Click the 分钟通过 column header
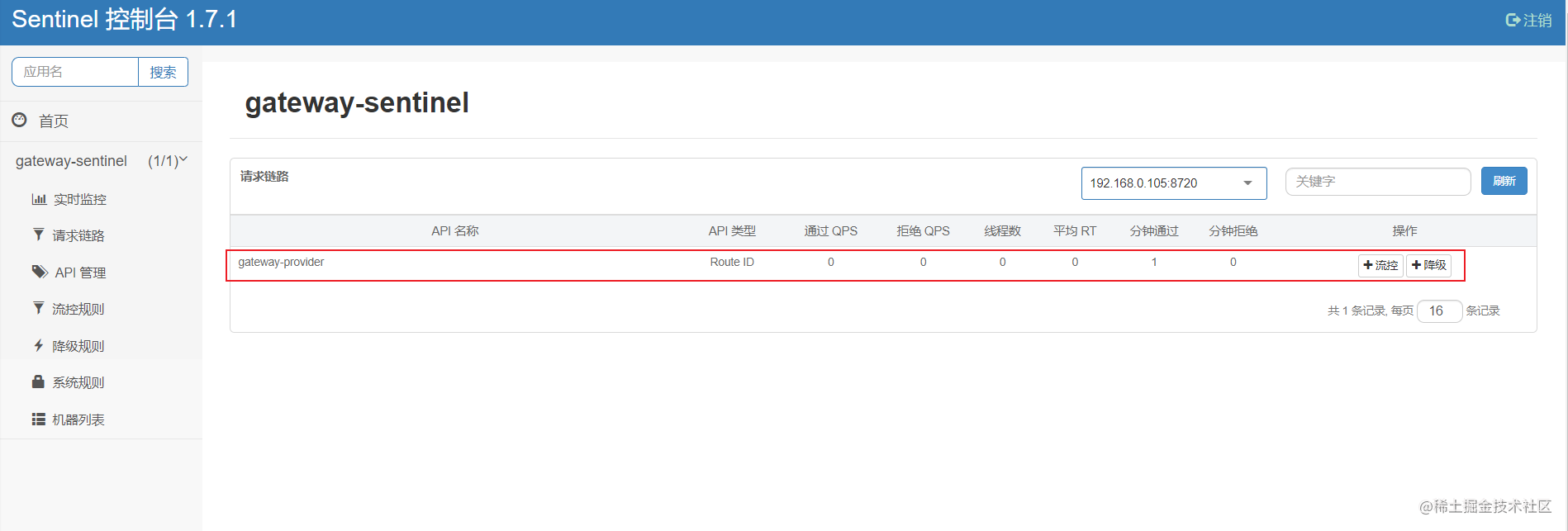The width and height of the screenshot is (1568, 531). tap(1154, 230)
